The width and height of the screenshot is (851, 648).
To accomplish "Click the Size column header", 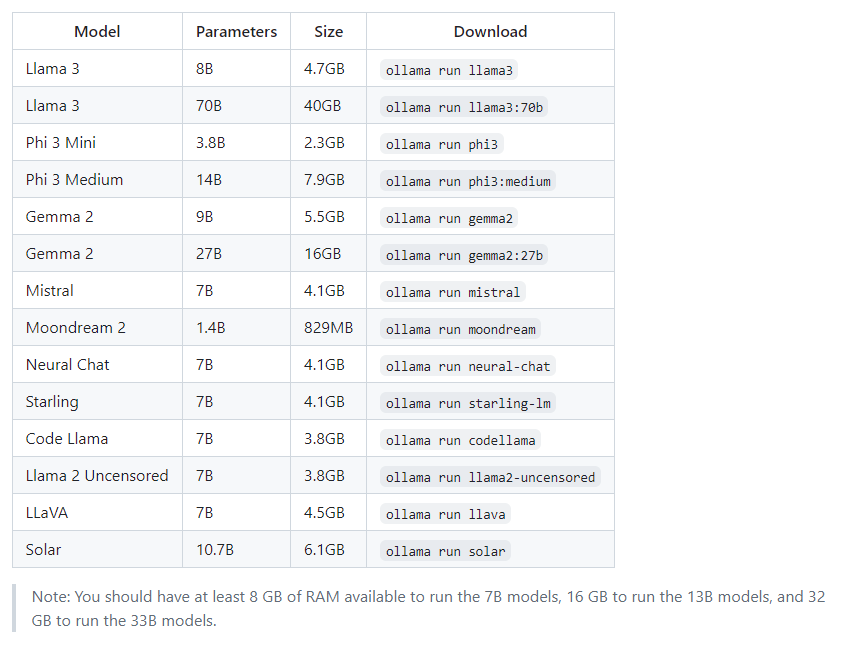I will [328, 31].
